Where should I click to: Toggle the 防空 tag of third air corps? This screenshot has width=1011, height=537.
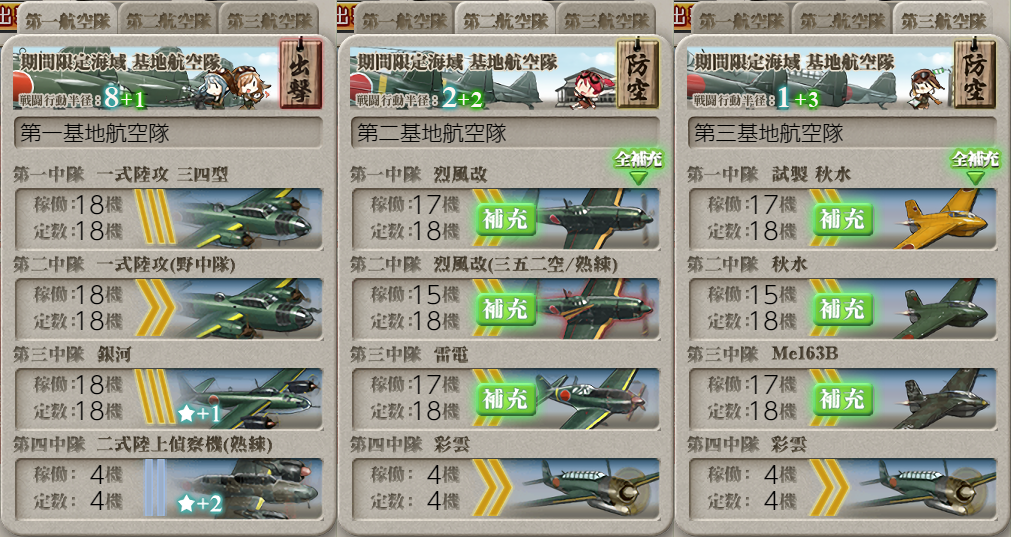pos(975,75)
